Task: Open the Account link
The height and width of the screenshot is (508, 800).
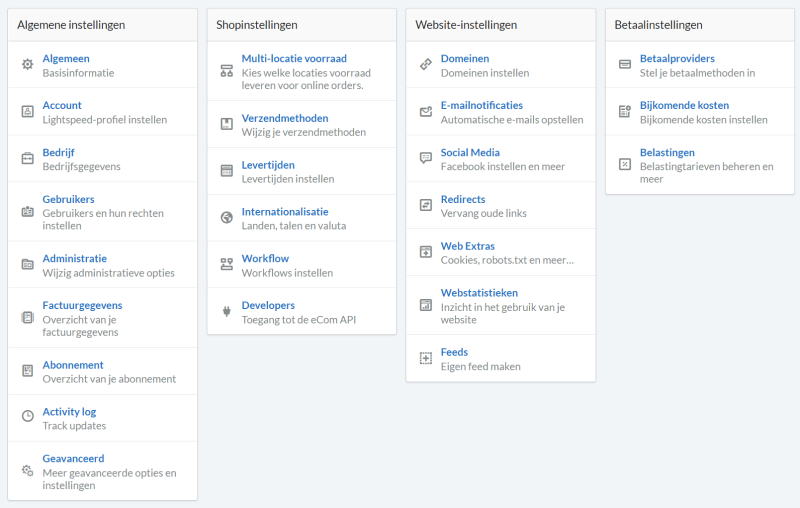Action: click(62, 106)
